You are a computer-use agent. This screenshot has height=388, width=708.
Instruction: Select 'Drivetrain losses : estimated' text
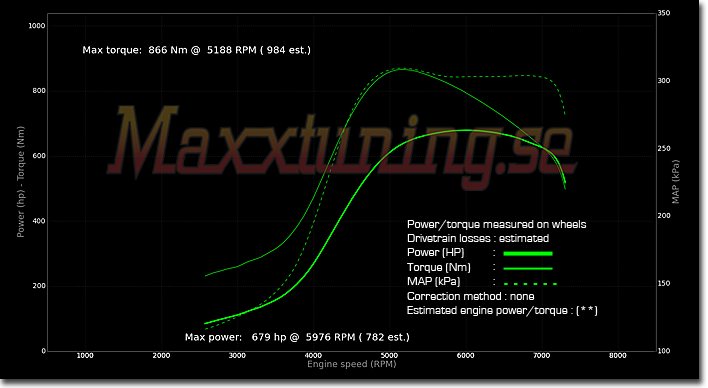478,238
